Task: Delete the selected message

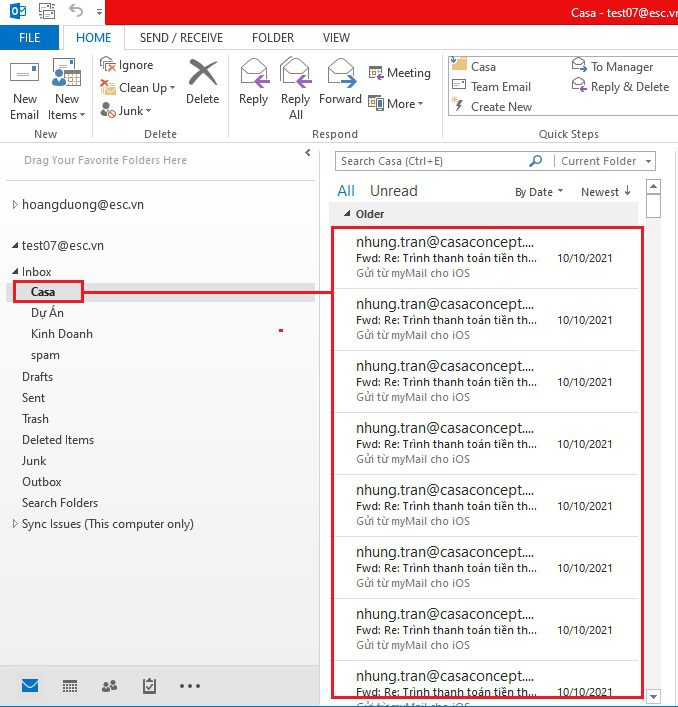Action: click(x=202, y=82)
